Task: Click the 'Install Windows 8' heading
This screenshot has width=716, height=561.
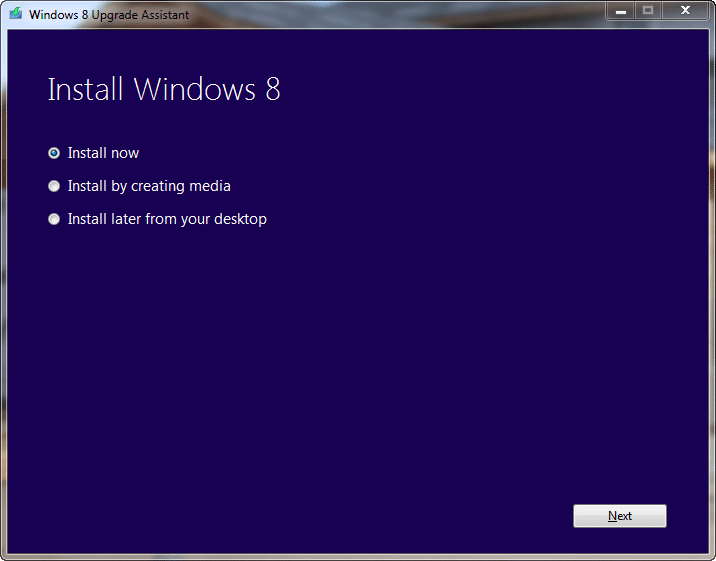Action: pyautogui.click(x=164, y=89)
